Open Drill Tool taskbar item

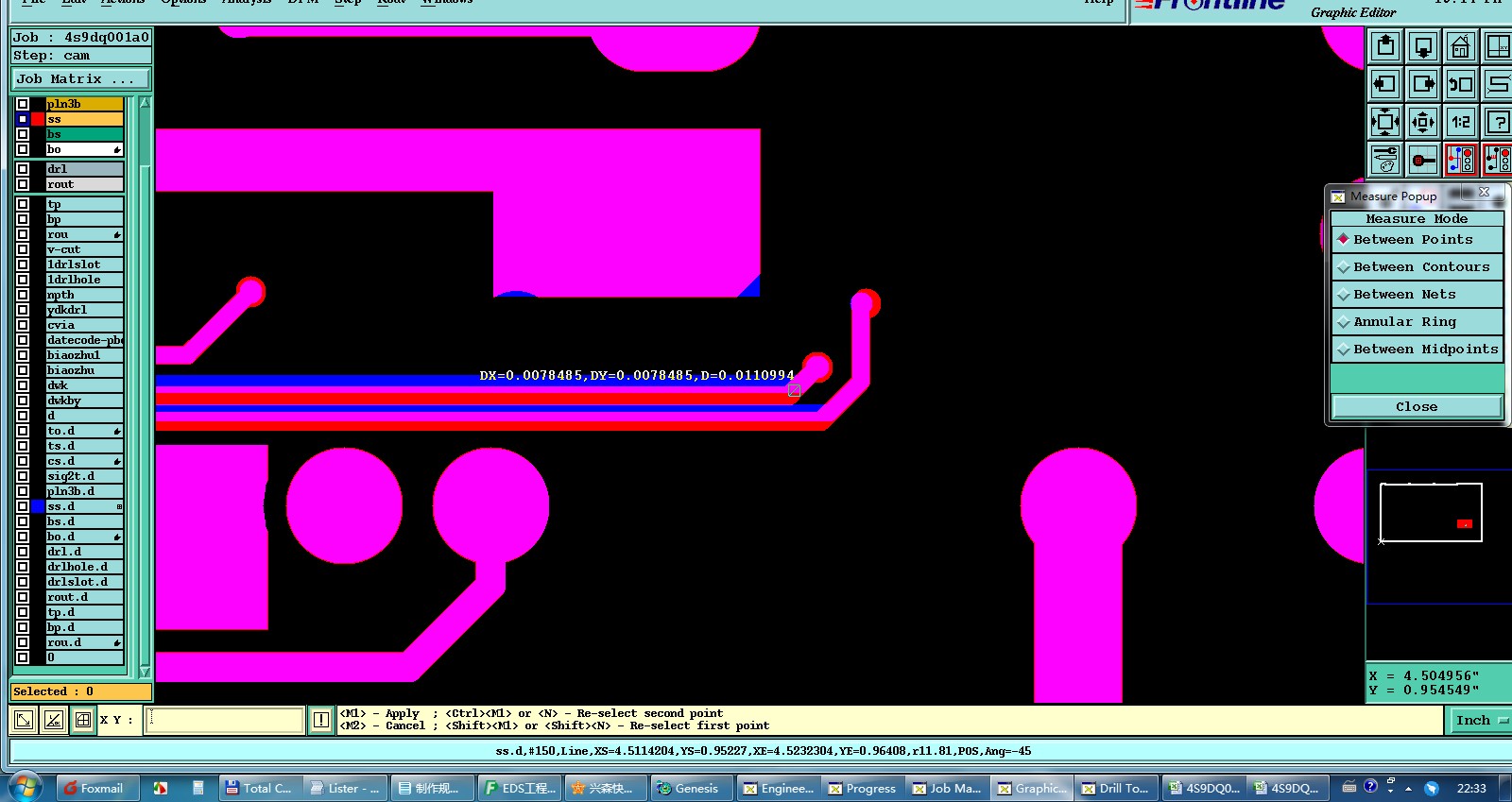pyautogui.click(x=1118, y=788)
